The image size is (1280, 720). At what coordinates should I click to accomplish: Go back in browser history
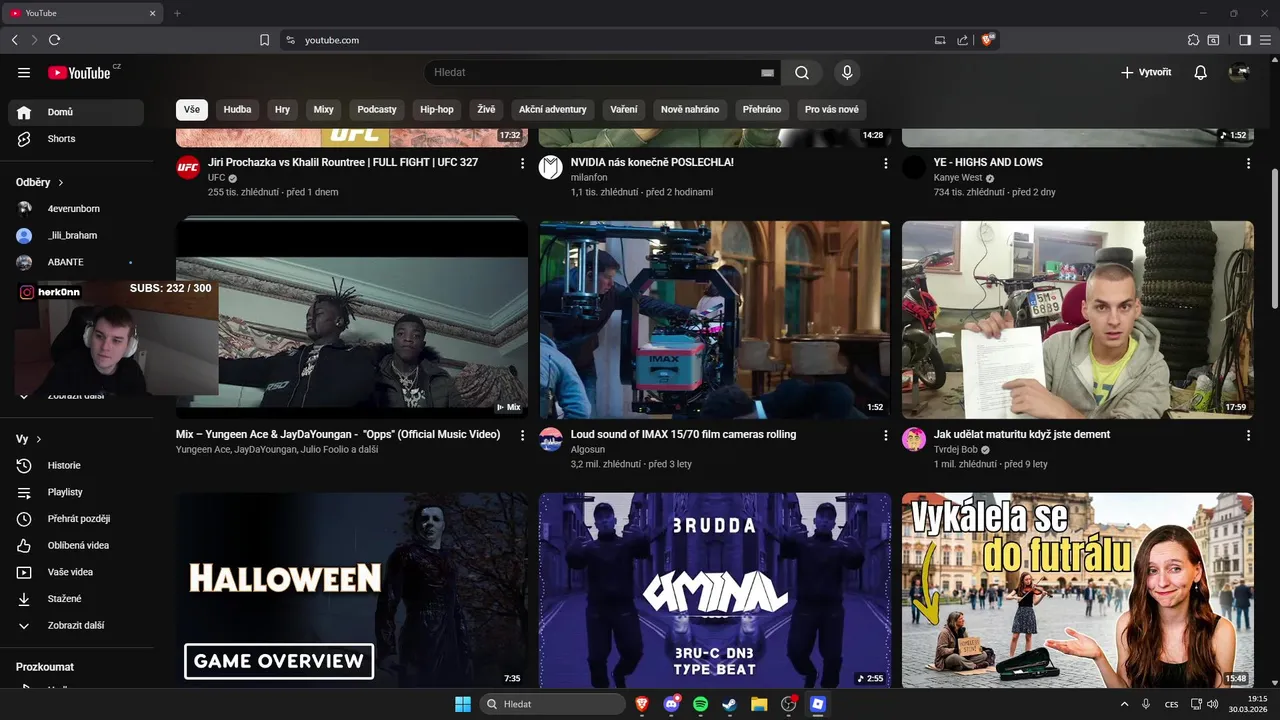click(14, 40)
